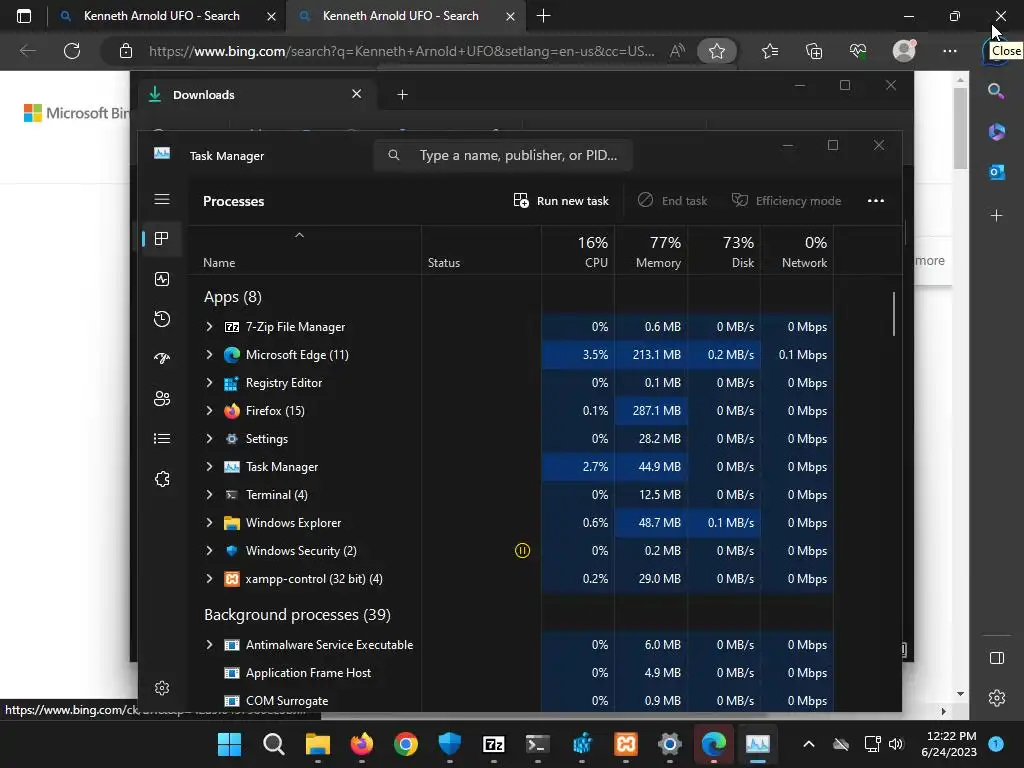
Task: Expand Settings process group
Action: point(209,439)
